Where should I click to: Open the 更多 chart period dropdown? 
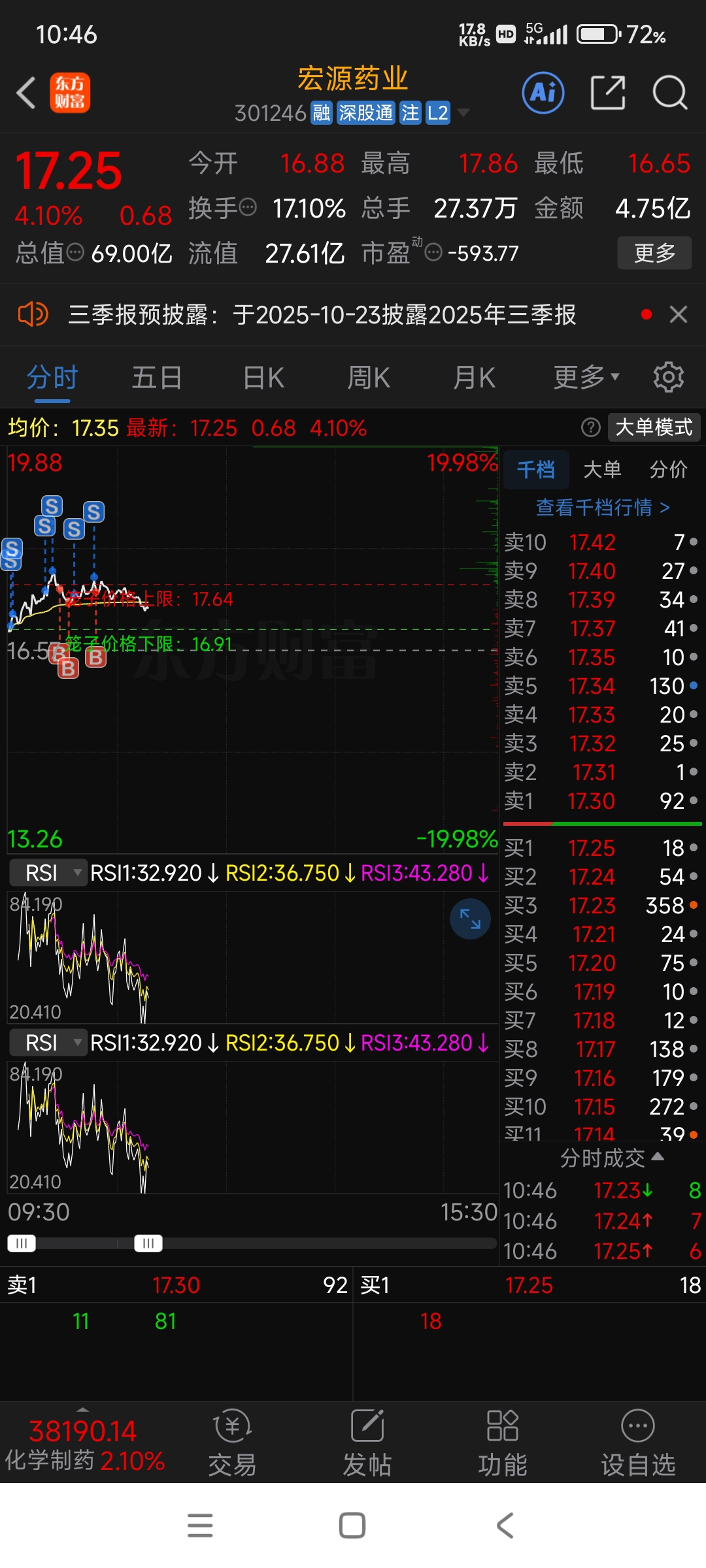point(586,378)
